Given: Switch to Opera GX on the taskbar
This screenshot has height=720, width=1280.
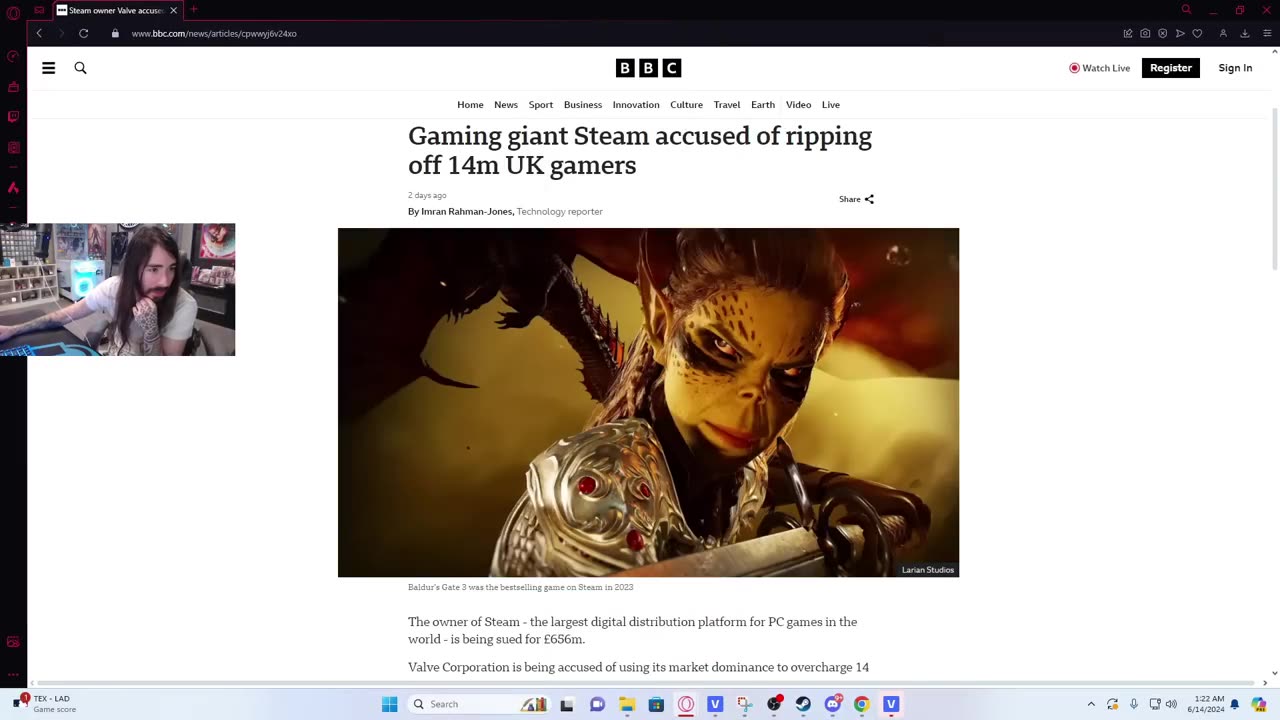Looking at the screenshot, I should tap(686, 704).
